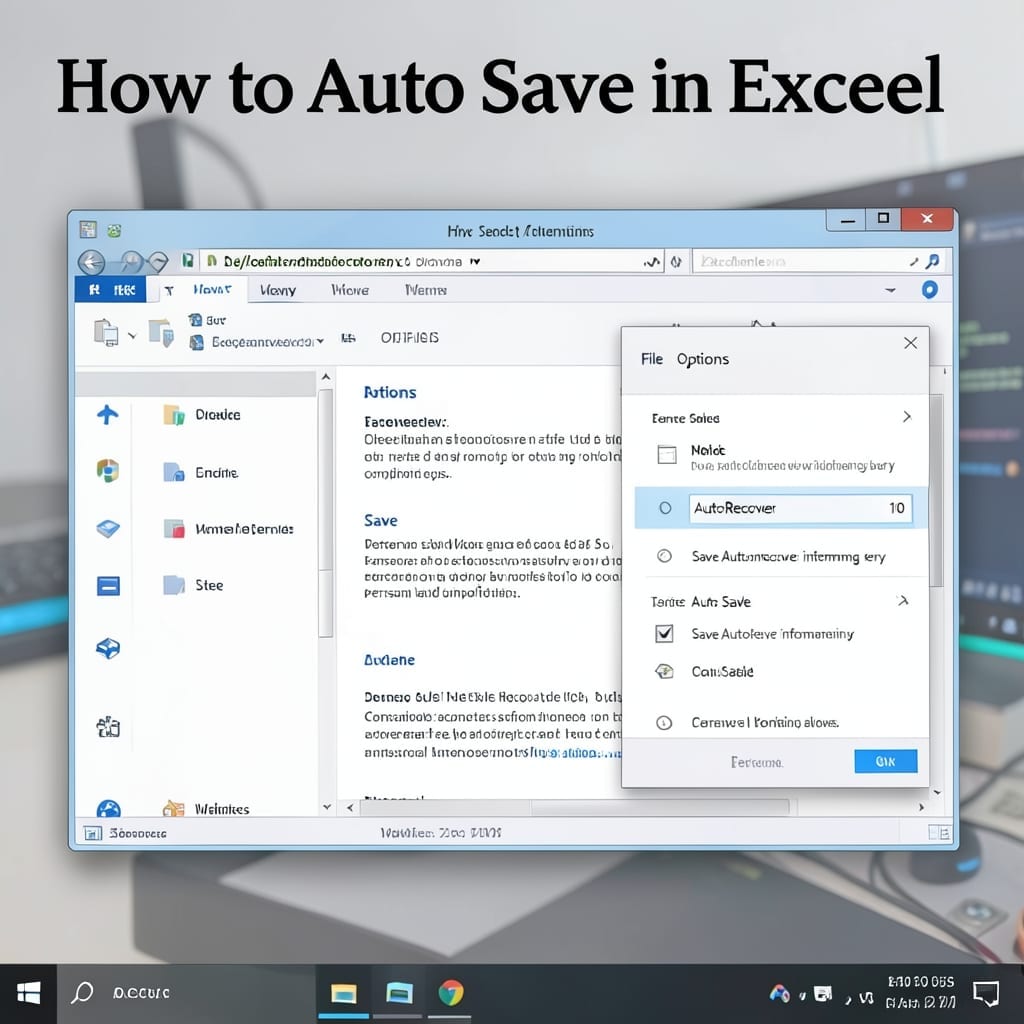Click the taskbar clock and date

921,992
